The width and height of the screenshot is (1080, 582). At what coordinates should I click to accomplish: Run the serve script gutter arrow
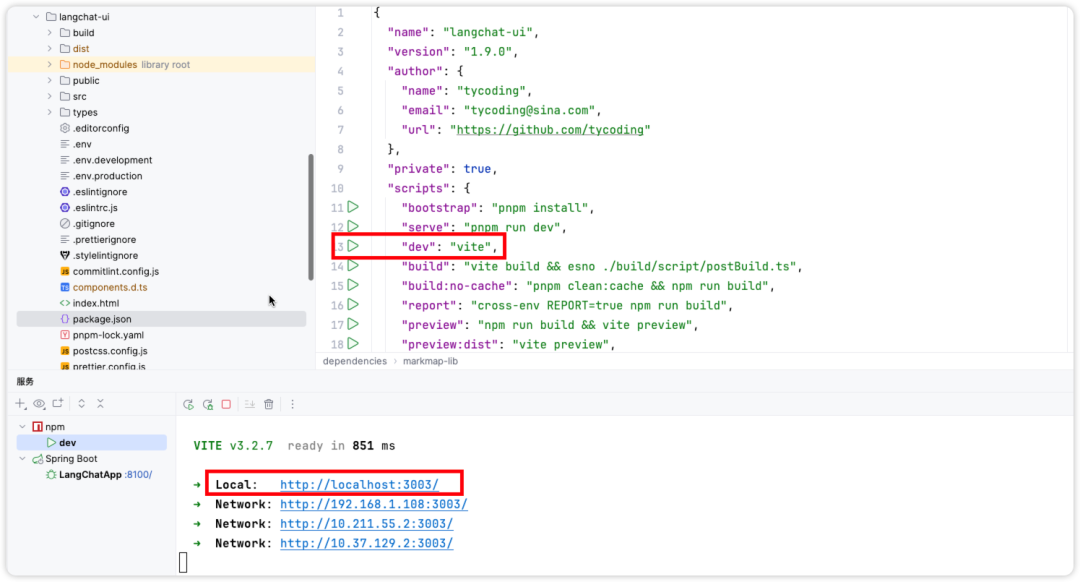point(353,227)
